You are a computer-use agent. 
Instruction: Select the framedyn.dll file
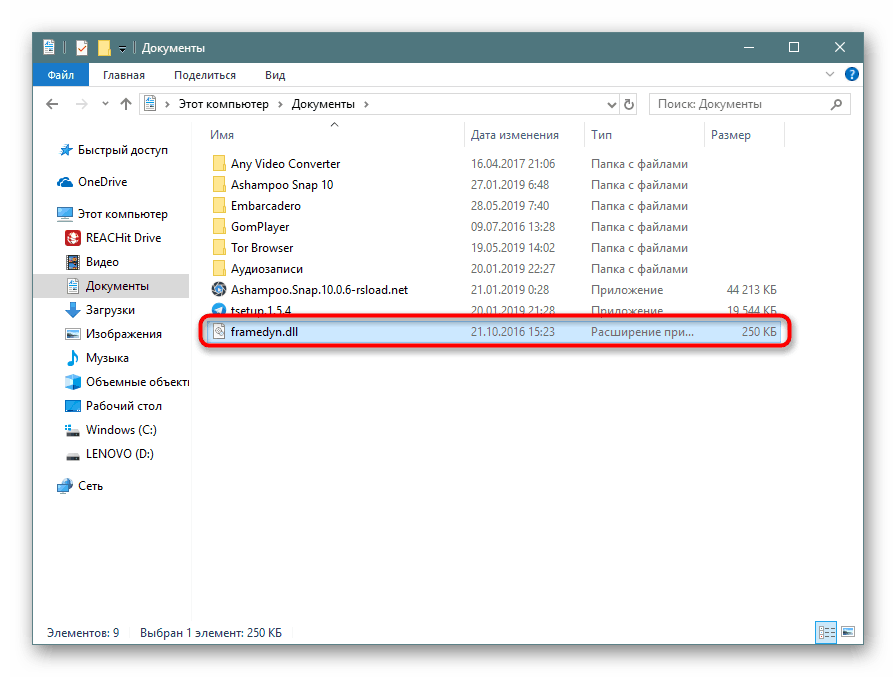pyautogui.click(x=493, y=331)
